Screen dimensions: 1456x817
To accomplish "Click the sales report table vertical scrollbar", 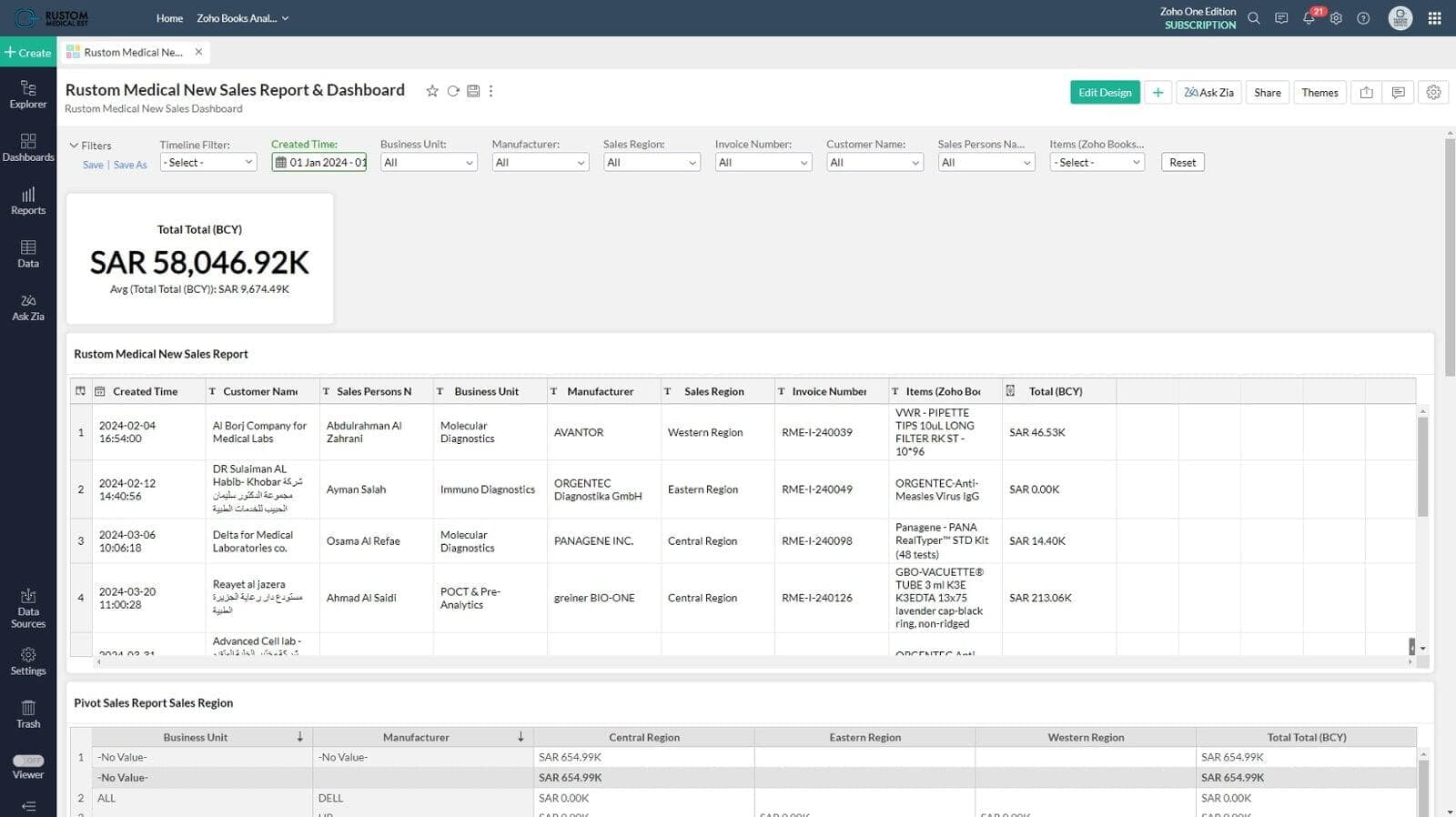I will pyautogui.click(x=1422, y=467).
